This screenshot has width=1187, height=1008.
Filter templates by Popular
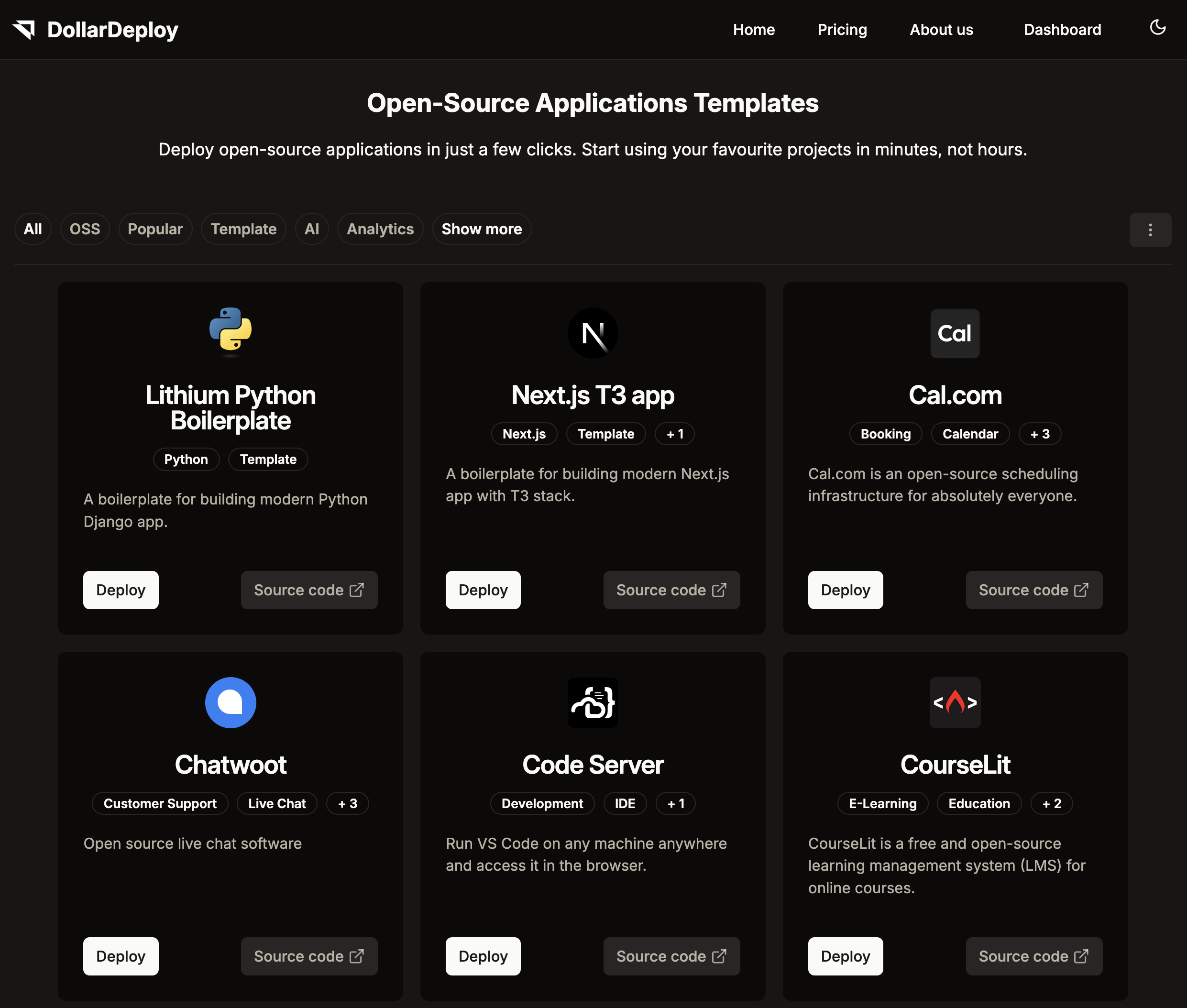[x=155, y=229]
